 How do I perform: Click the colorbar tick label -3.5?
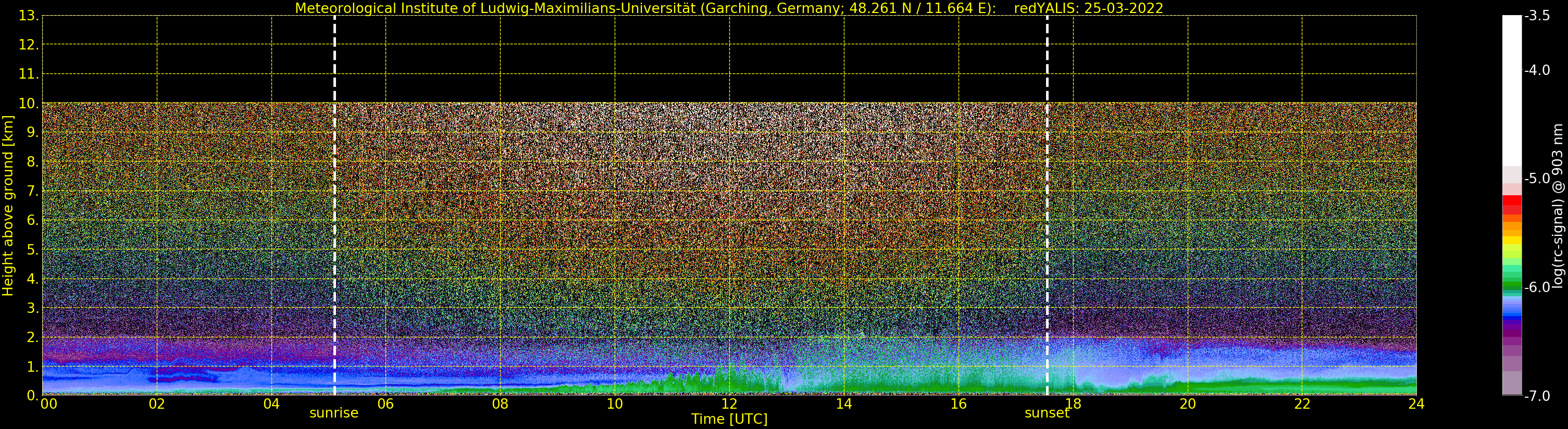click(1537, 16)
